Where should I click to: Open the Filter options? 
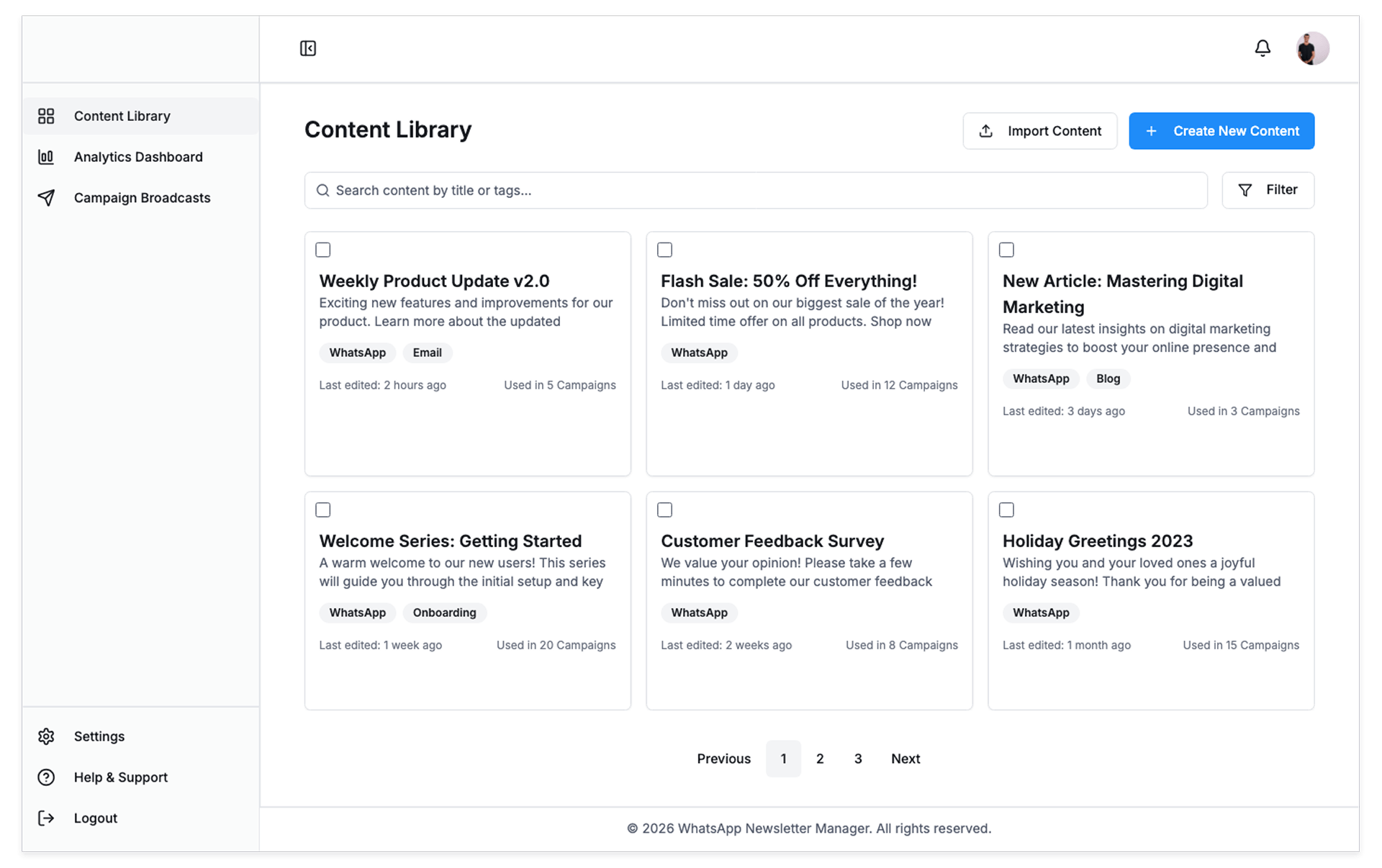coord(1268,190)
